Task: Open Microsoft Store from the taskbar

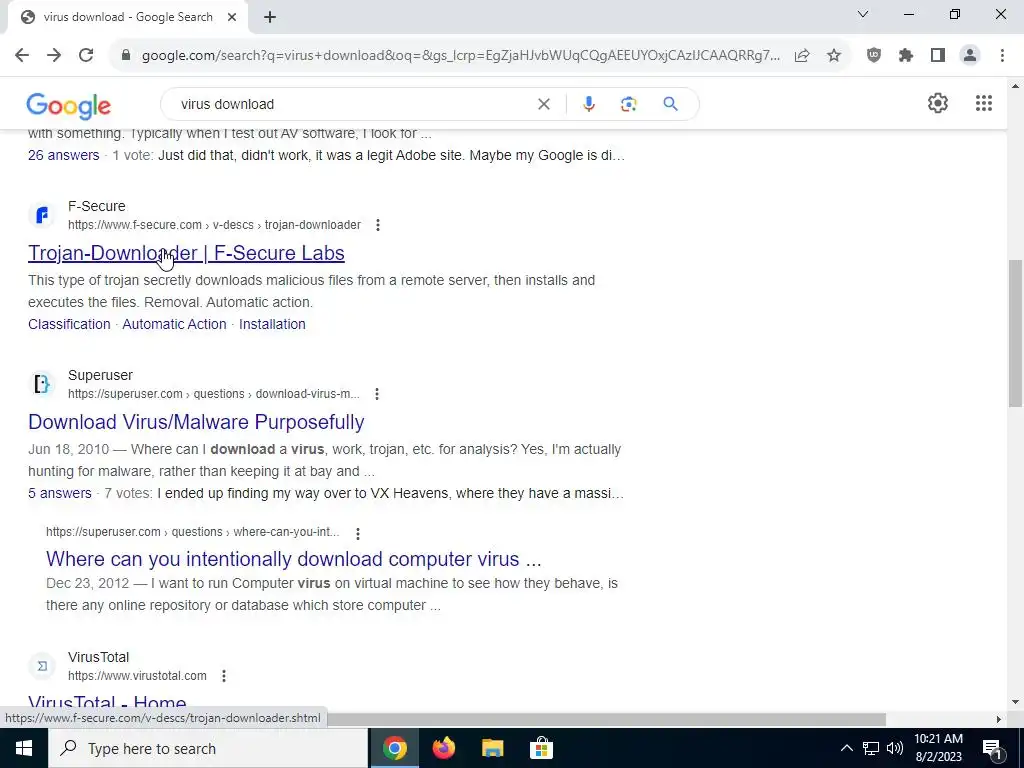Action: (x=541, y=748)
